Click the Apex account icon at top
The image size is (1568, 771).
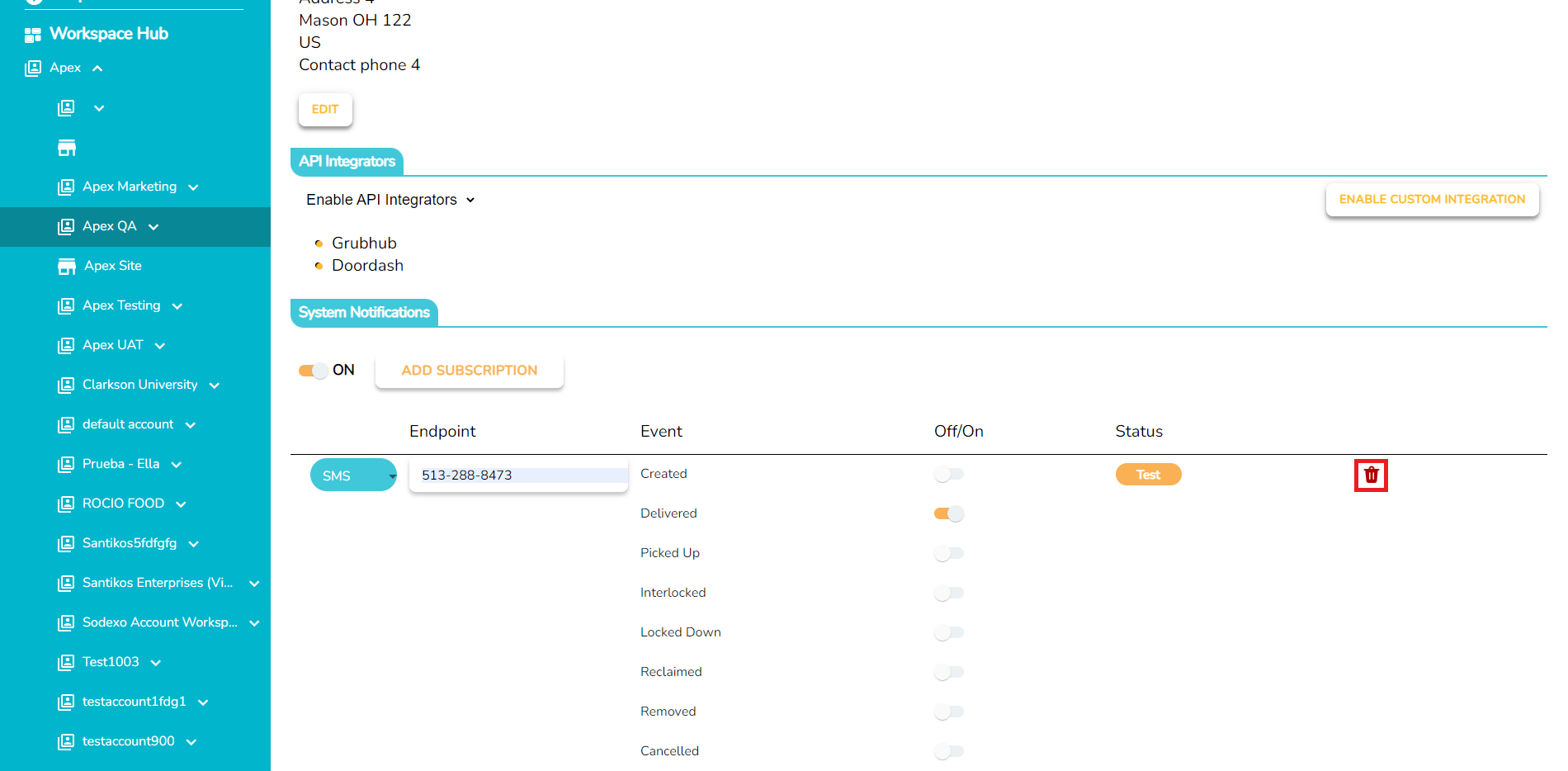pos(33,69)
